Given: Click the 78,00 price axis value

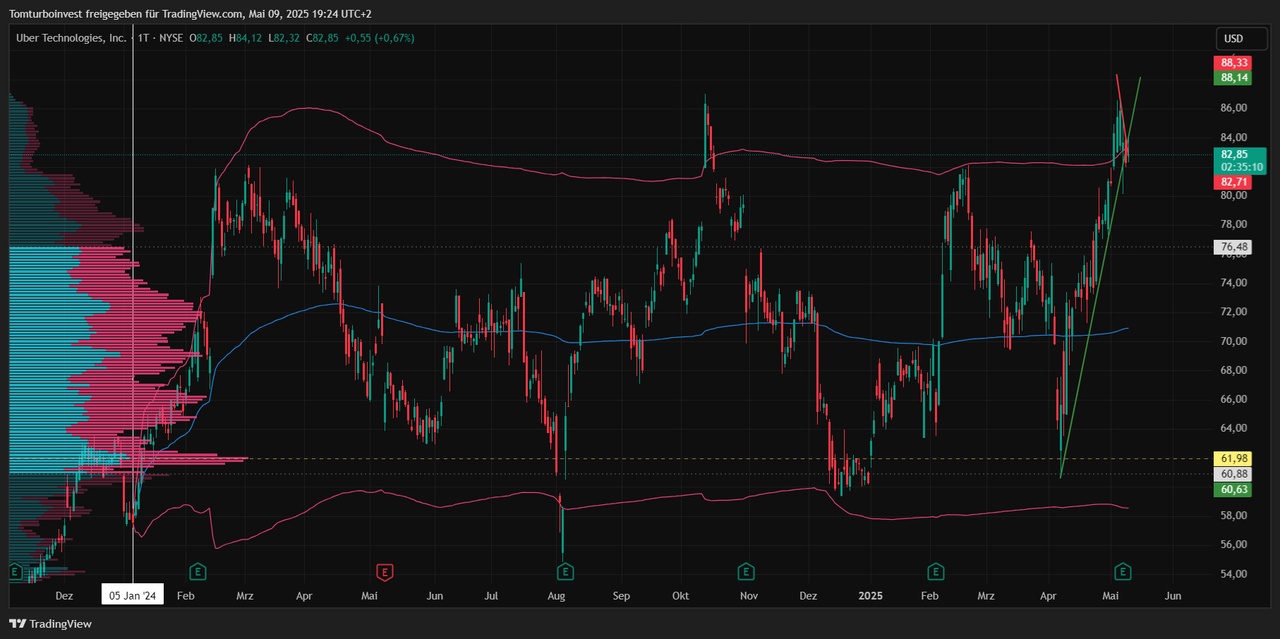Looking at the screenshot, I should (x=1233, y=224).
